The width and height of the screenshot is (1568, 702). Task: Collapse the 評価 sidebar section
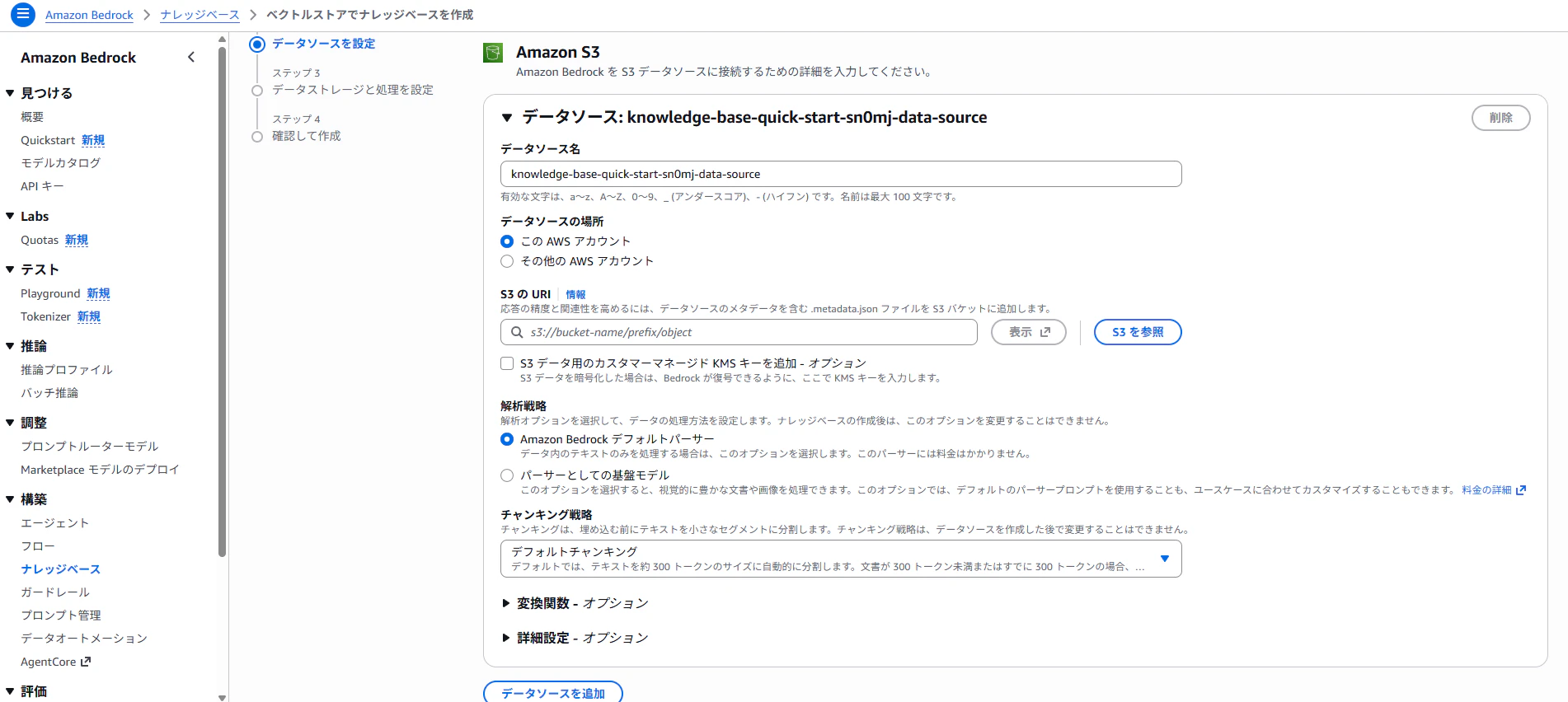tap(10, 691)
